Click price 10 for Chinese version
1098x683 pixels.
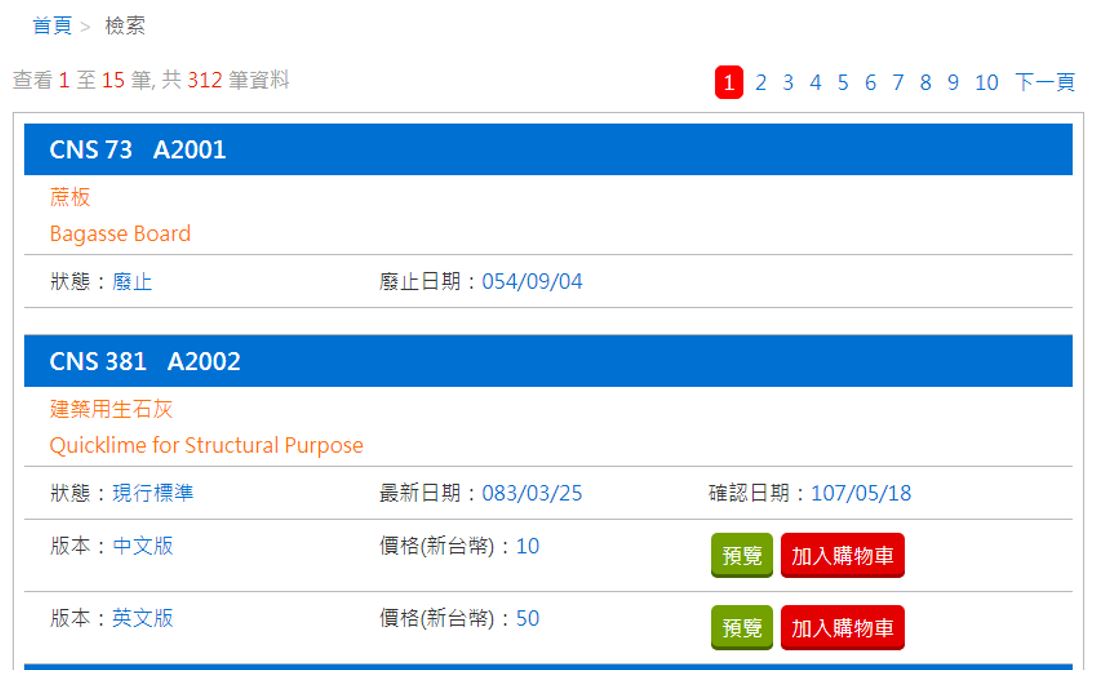(528, 546)
